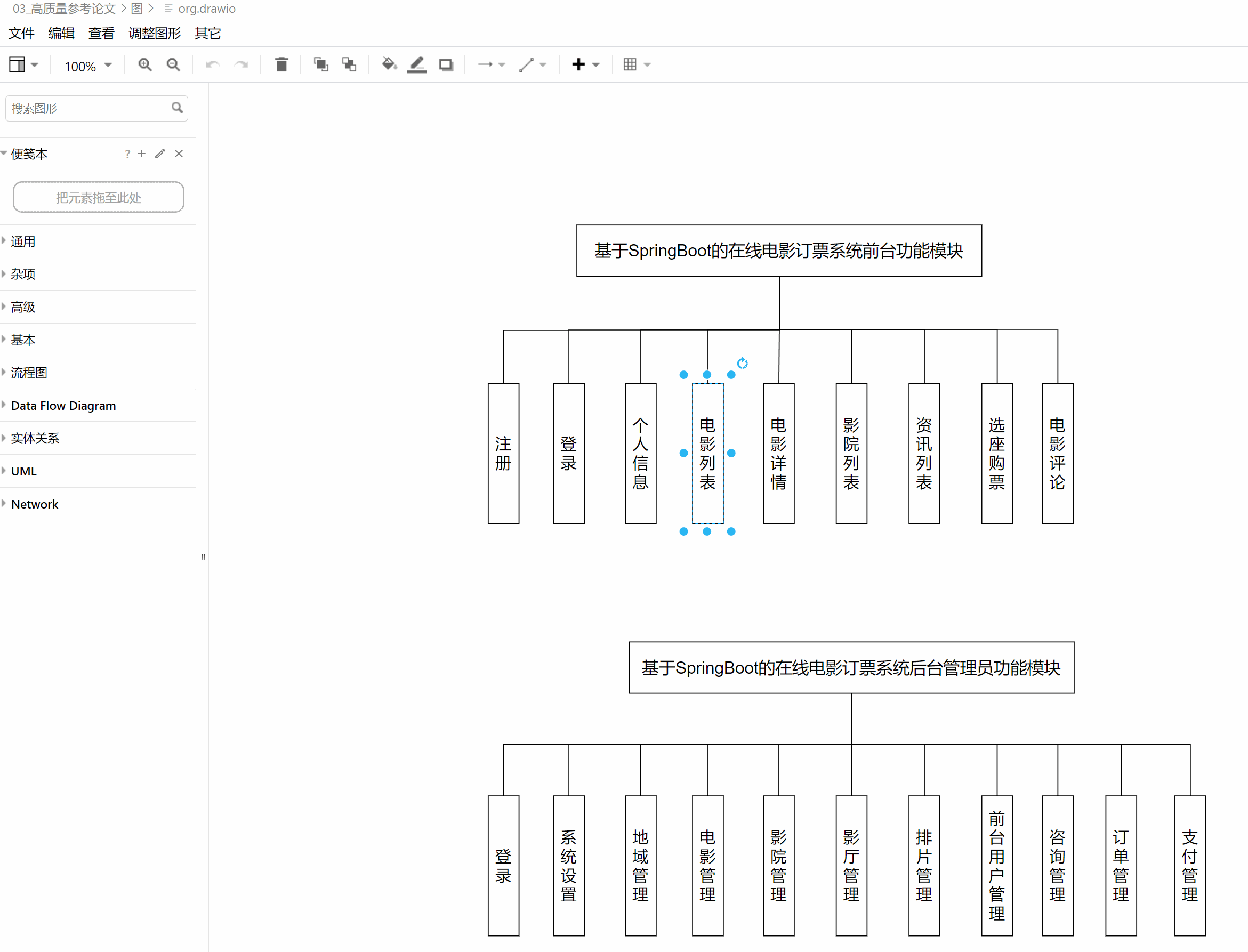Open the table grid dropdown
The height and width of the screenshot is (952, 1248).
637,64
